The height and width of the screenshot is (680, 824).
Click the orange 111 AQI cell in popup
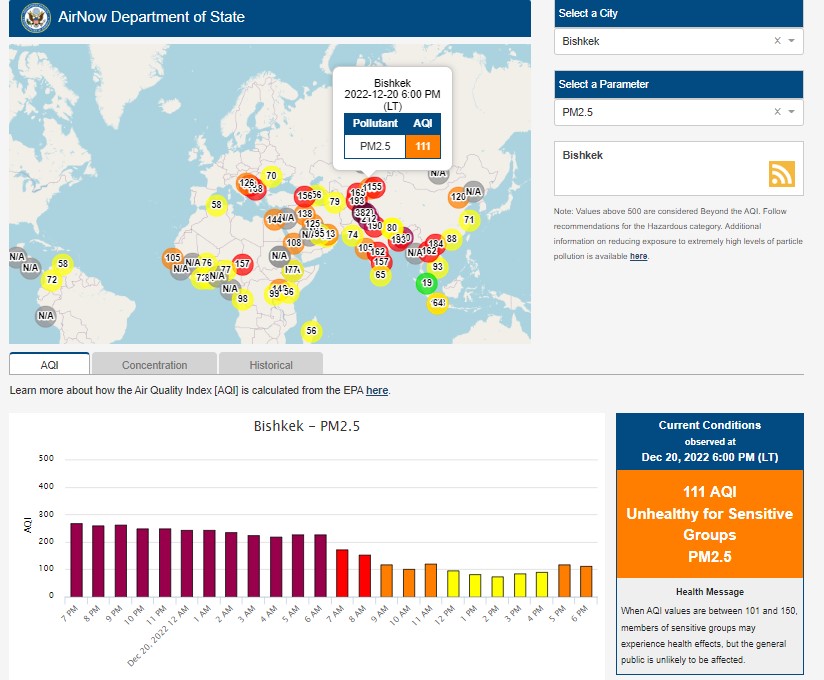click(x=423, y=146)
